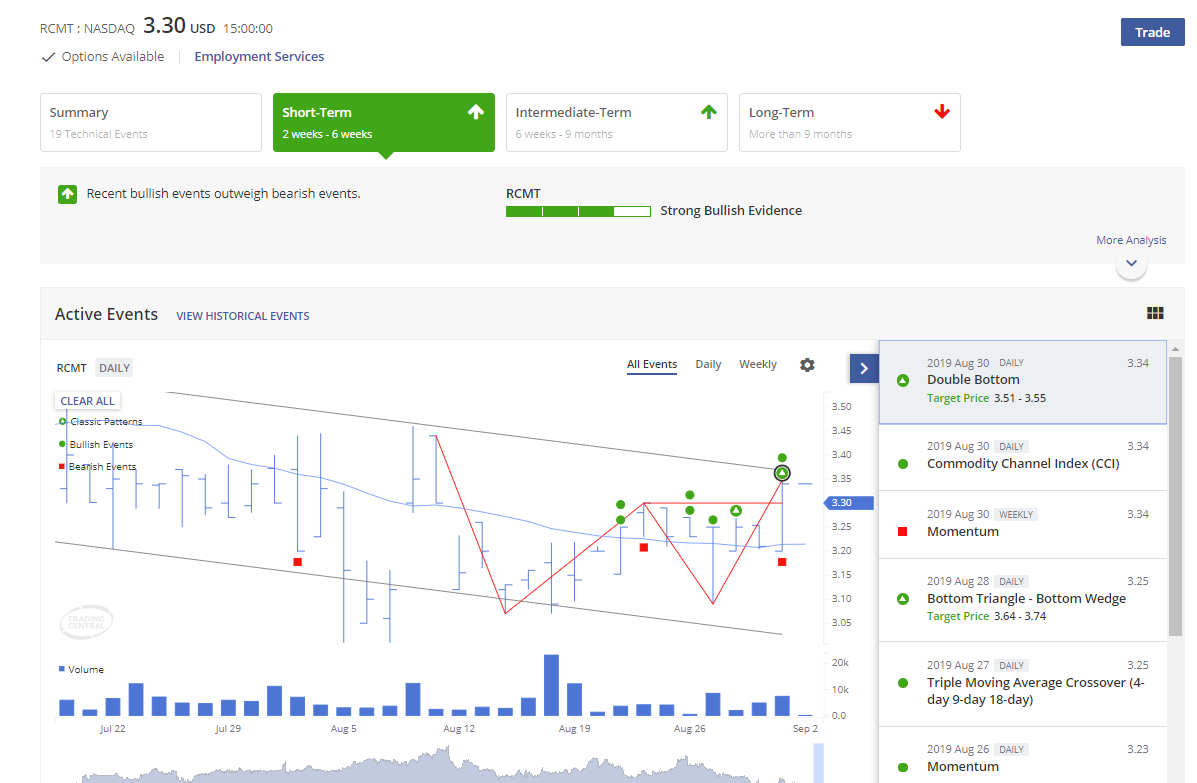
Task: Click red square beside weekly Momentum event
Action: coord(902,531)
